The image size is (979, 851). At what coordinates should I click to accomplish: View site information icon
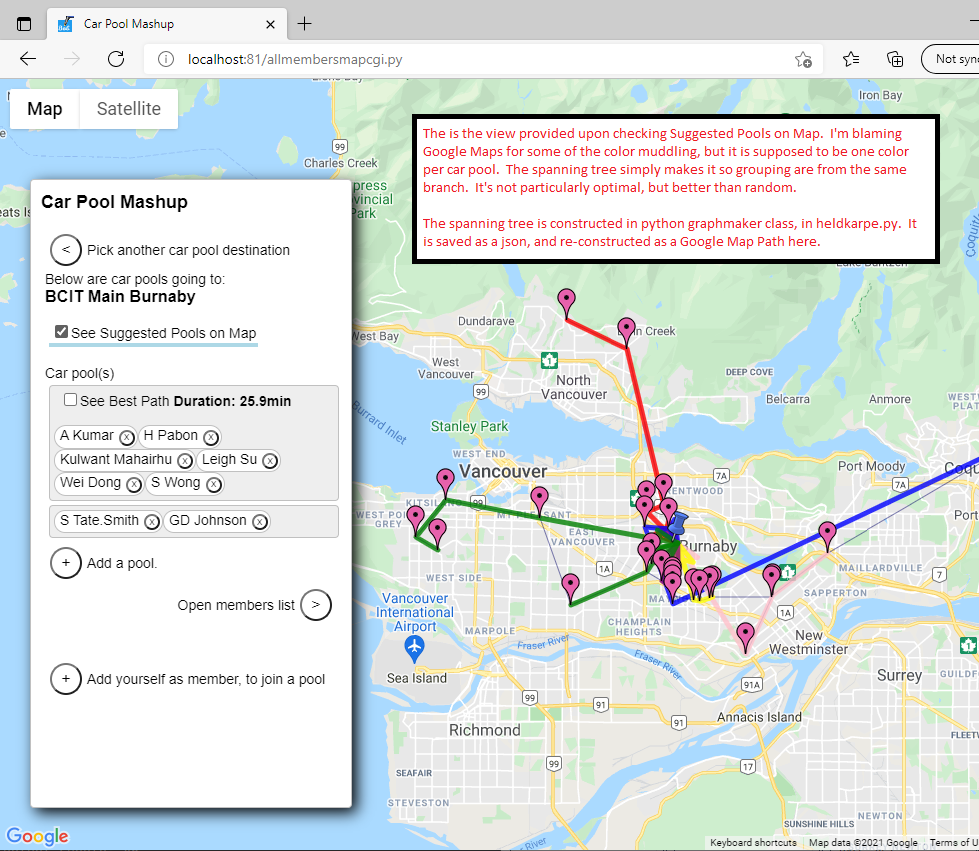coord(165,59)
